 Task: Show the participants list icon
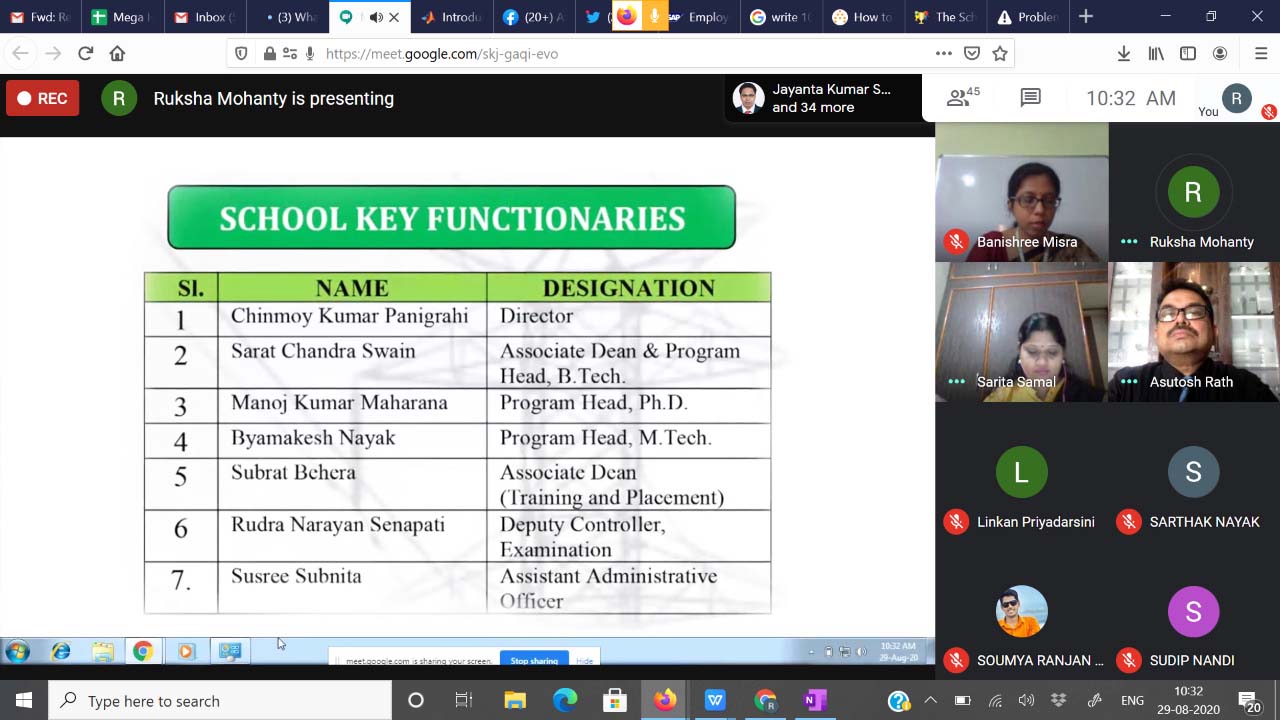[x=962, y=98]
